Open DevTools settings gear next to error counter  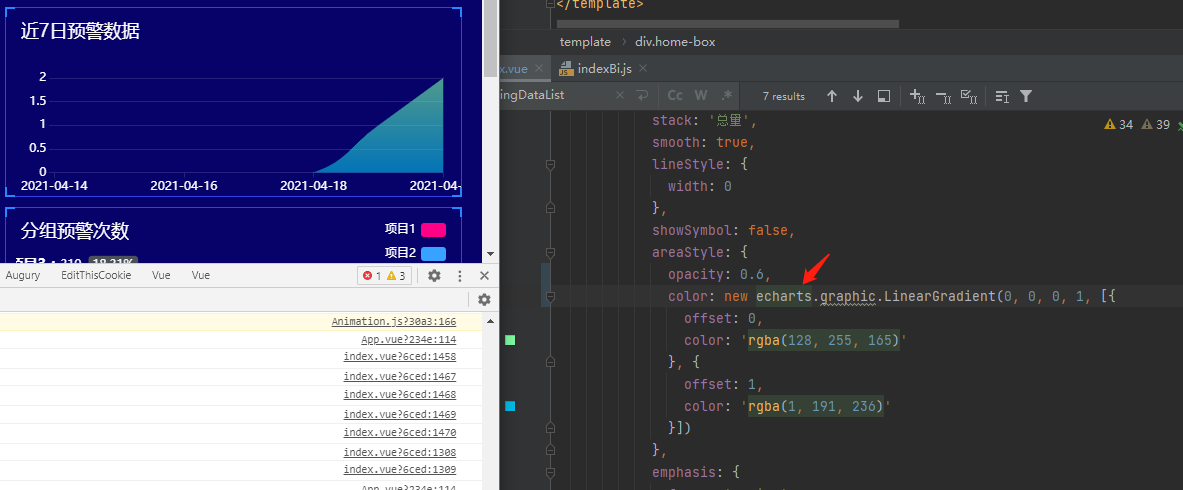(434, 276)
